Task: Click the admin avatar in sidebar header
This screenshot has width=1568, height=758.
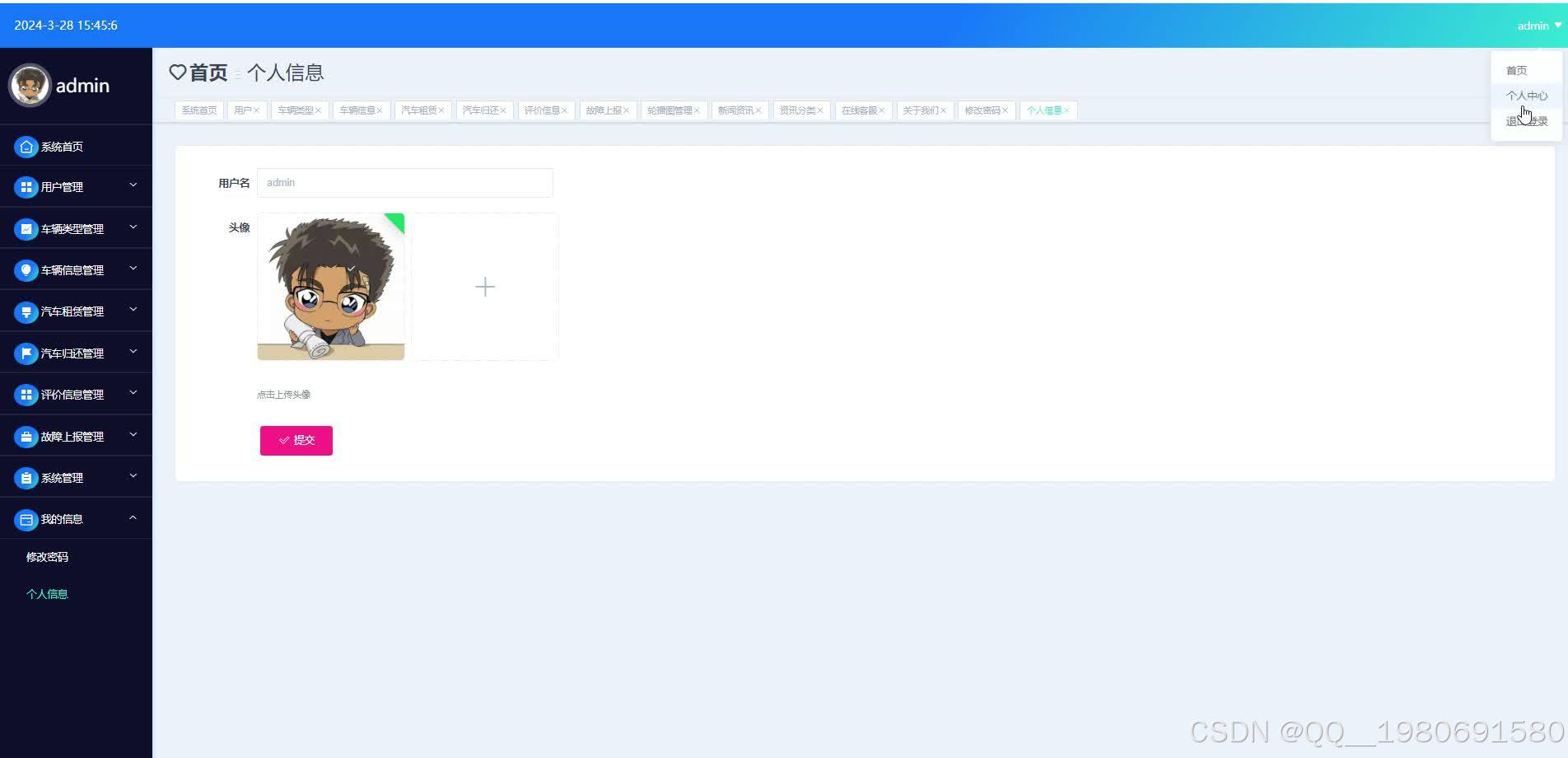Action: 30,86
